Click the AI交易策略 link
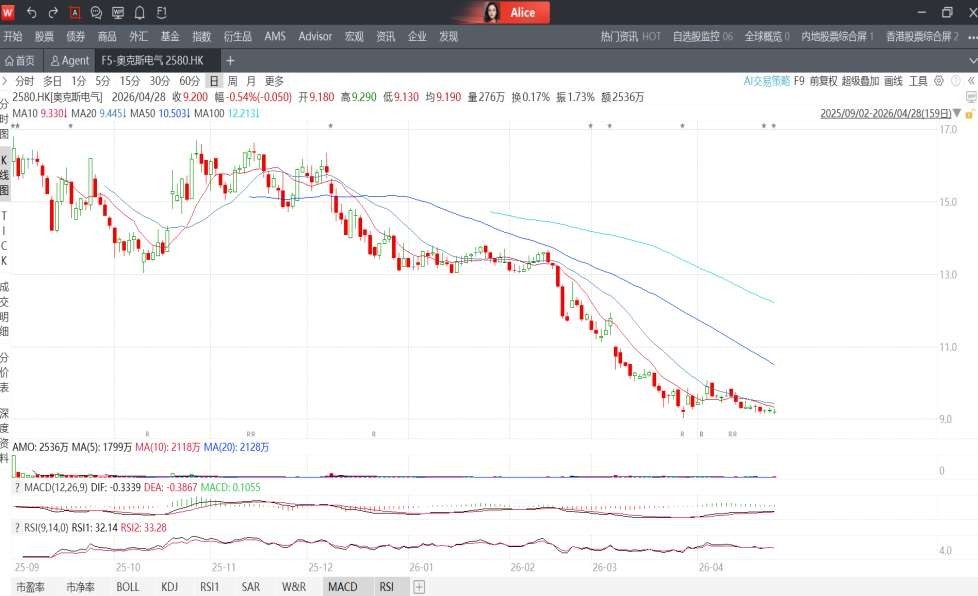 (x=767, y=81)
